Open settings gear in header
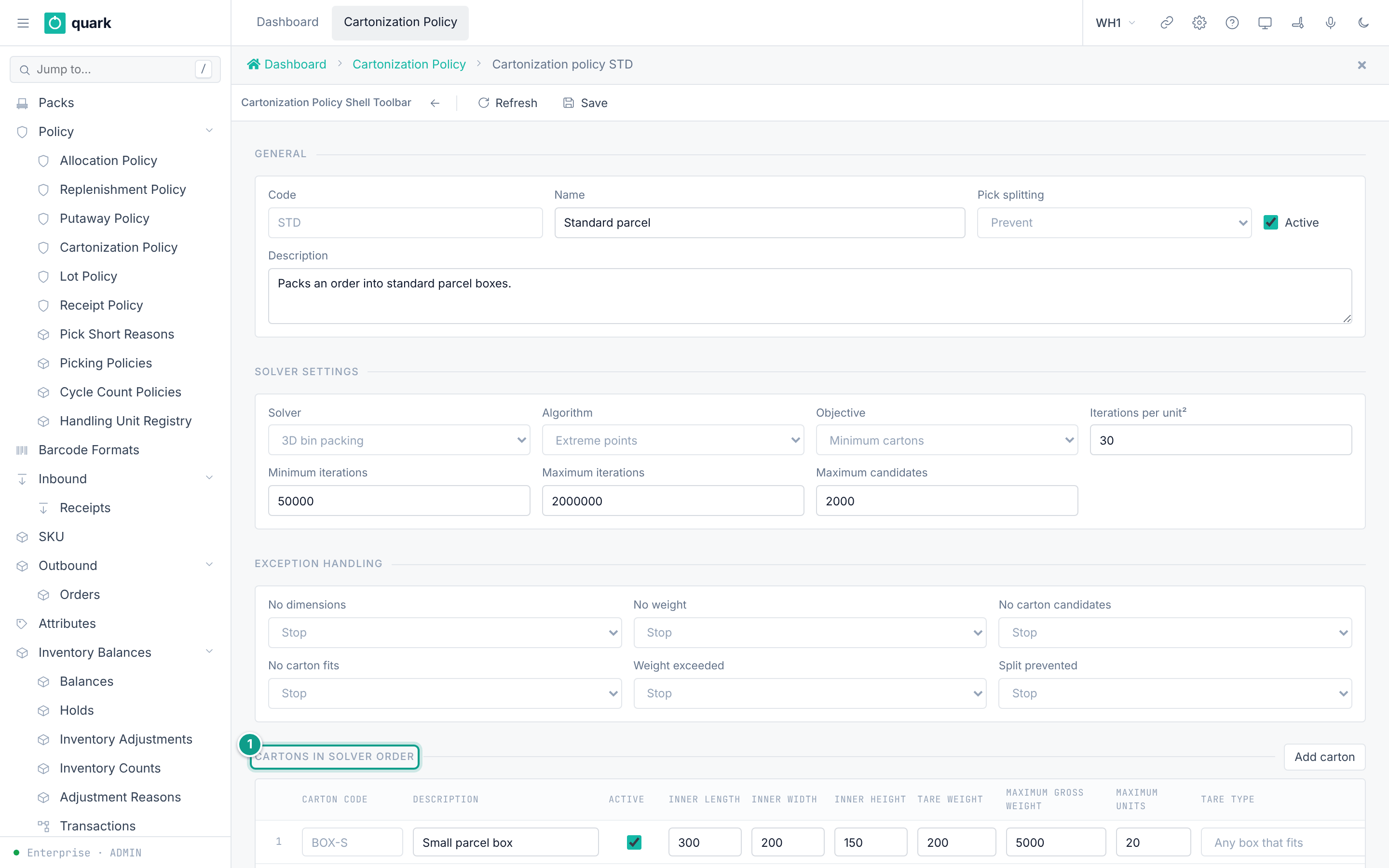 pos(1199,23)
